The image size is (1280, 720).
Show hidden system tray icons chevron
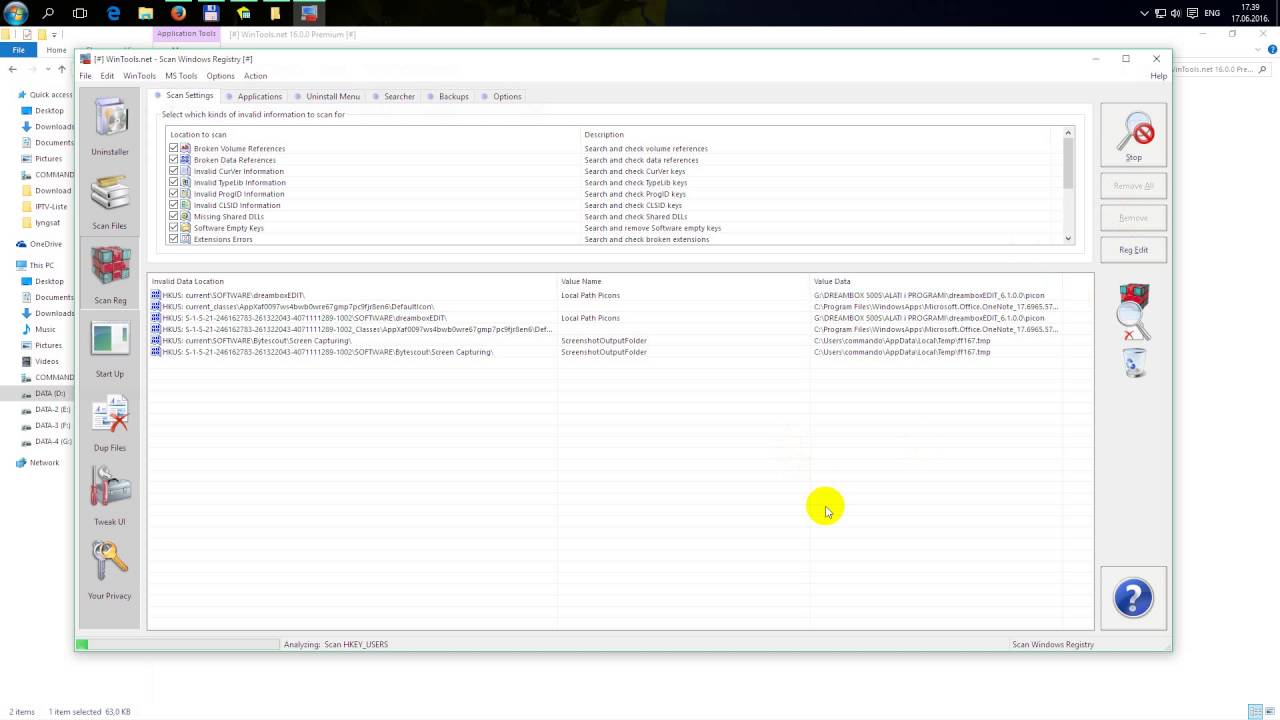pyautogui.click(x=1145, y=13)
